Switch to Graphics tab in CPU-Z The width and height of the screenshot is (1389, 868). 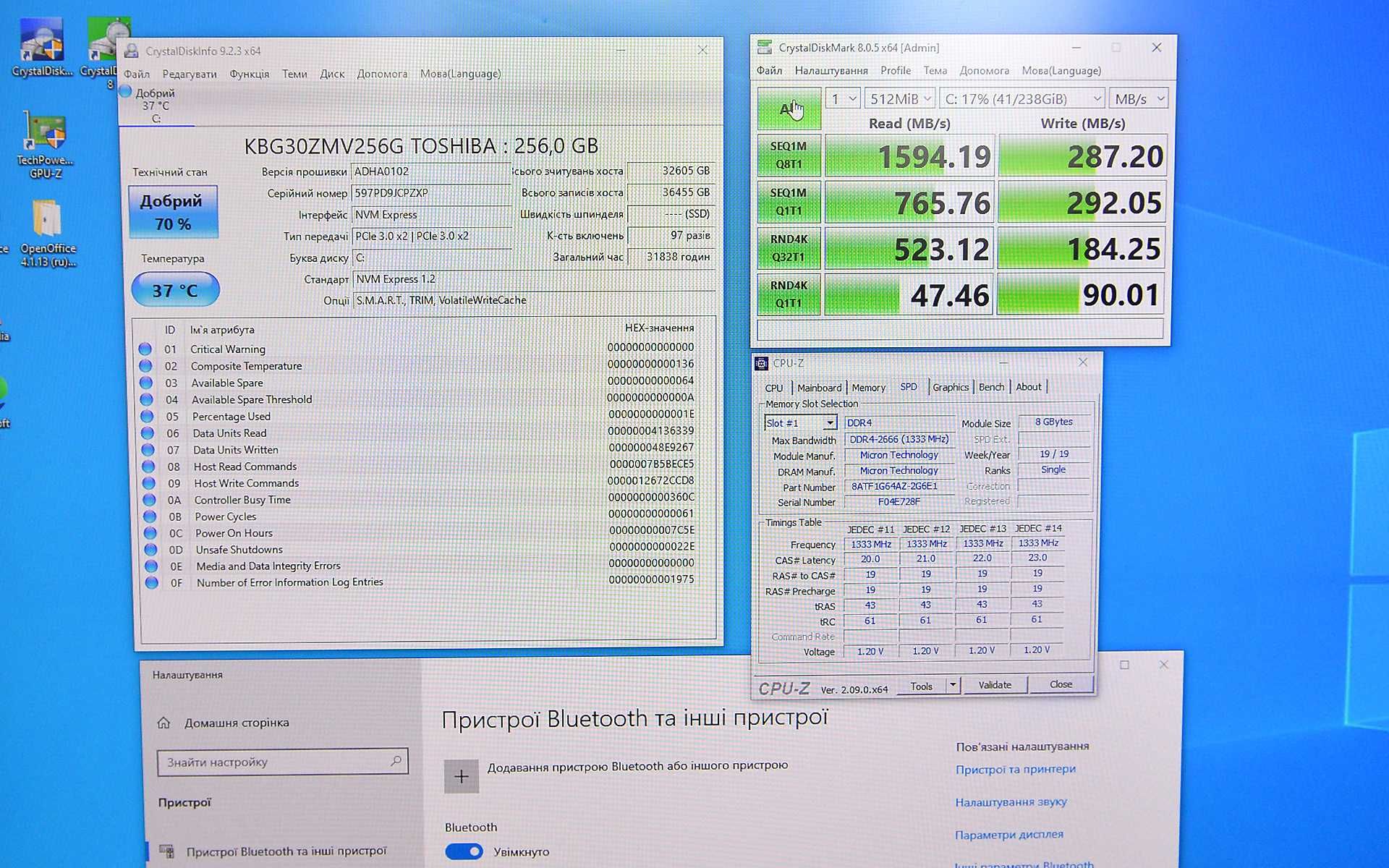[951, 387]
